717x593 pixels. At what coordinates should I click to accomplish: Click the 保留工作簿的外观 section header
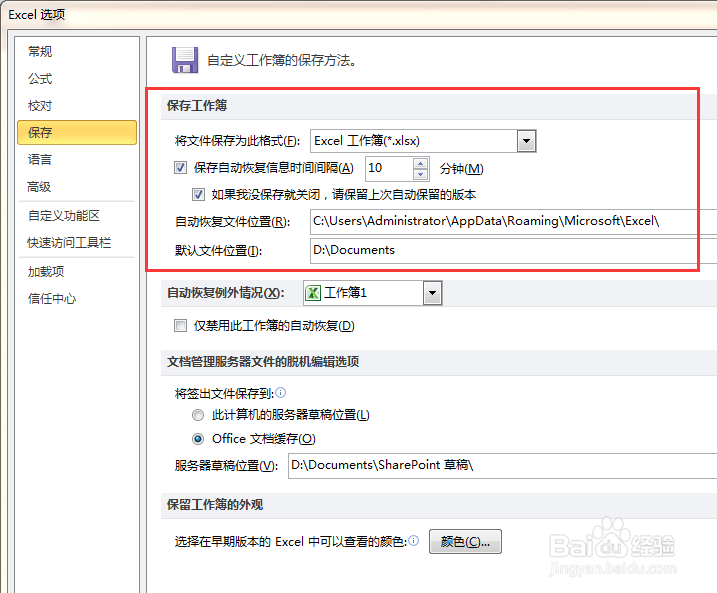tap(214, 505)
